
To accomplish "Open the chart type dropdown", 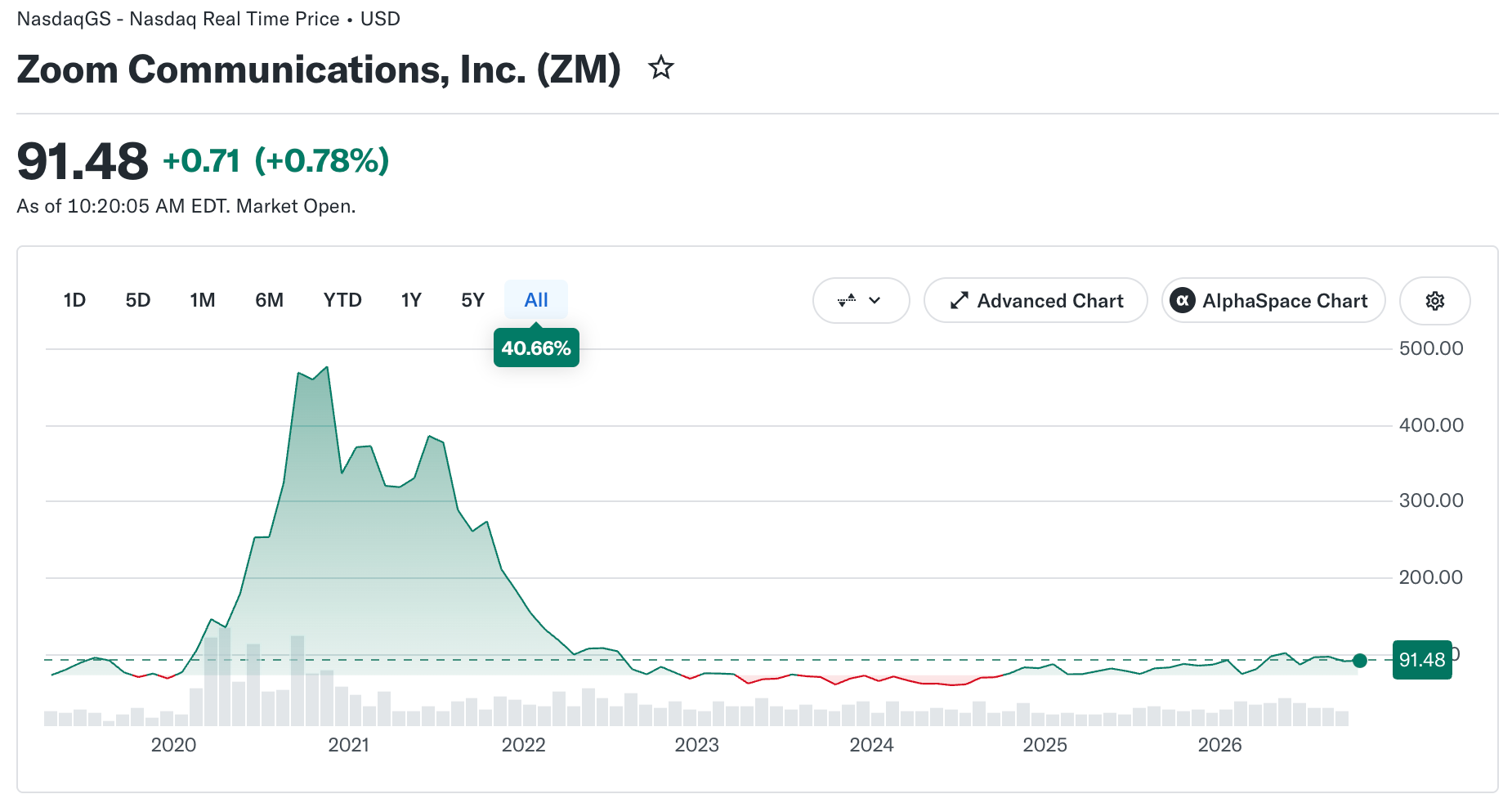I will click(x=861, y=301).
